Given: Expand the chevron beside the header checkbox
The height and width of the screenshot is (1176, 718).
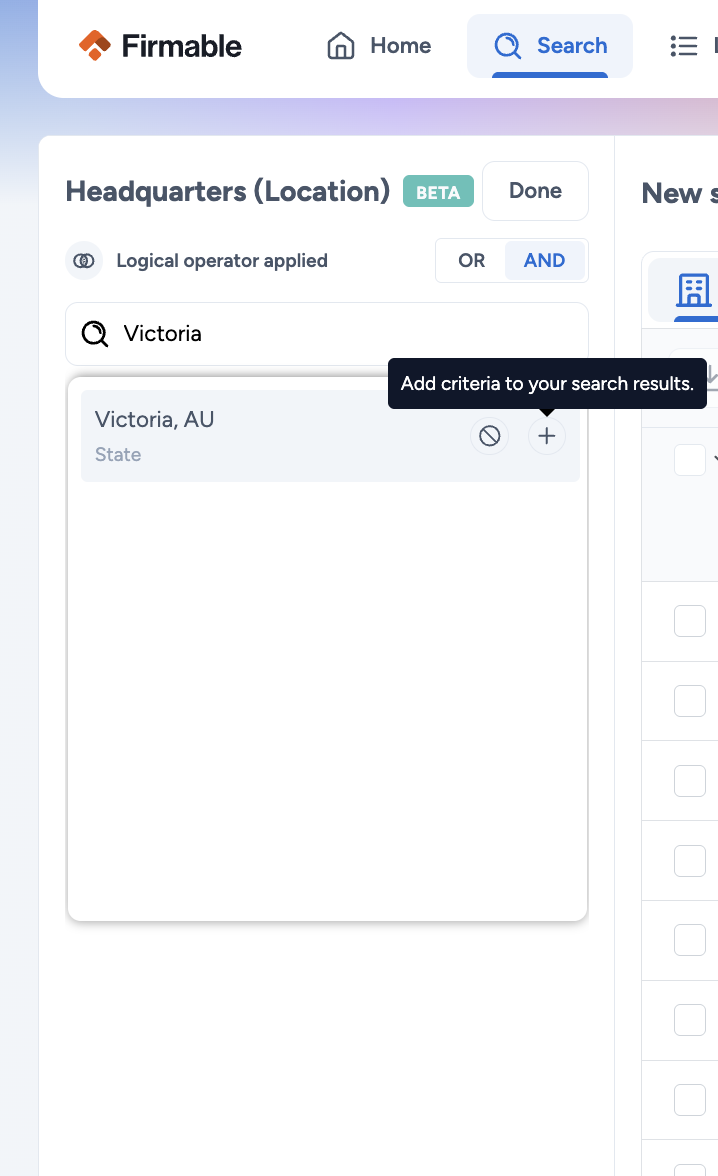Looking at the screenshot, I should click(x=715, y=460).
